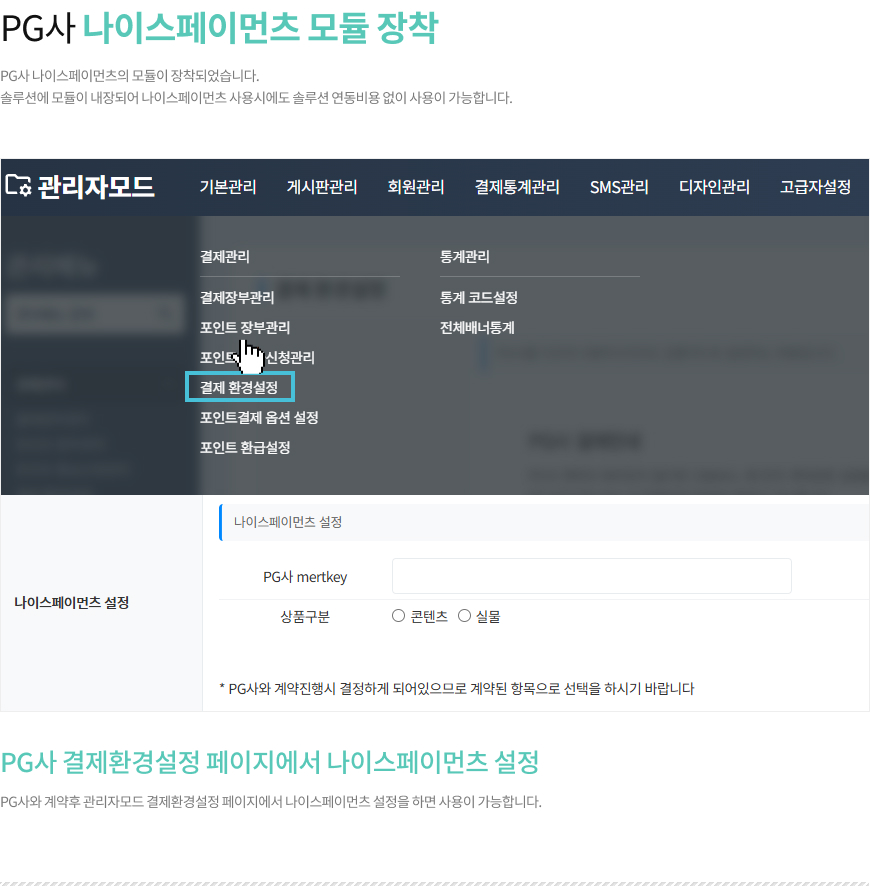Expand the blurred sidebar dropdown box
The width and height of the screenshot is (870, 886).
[92, 313]
